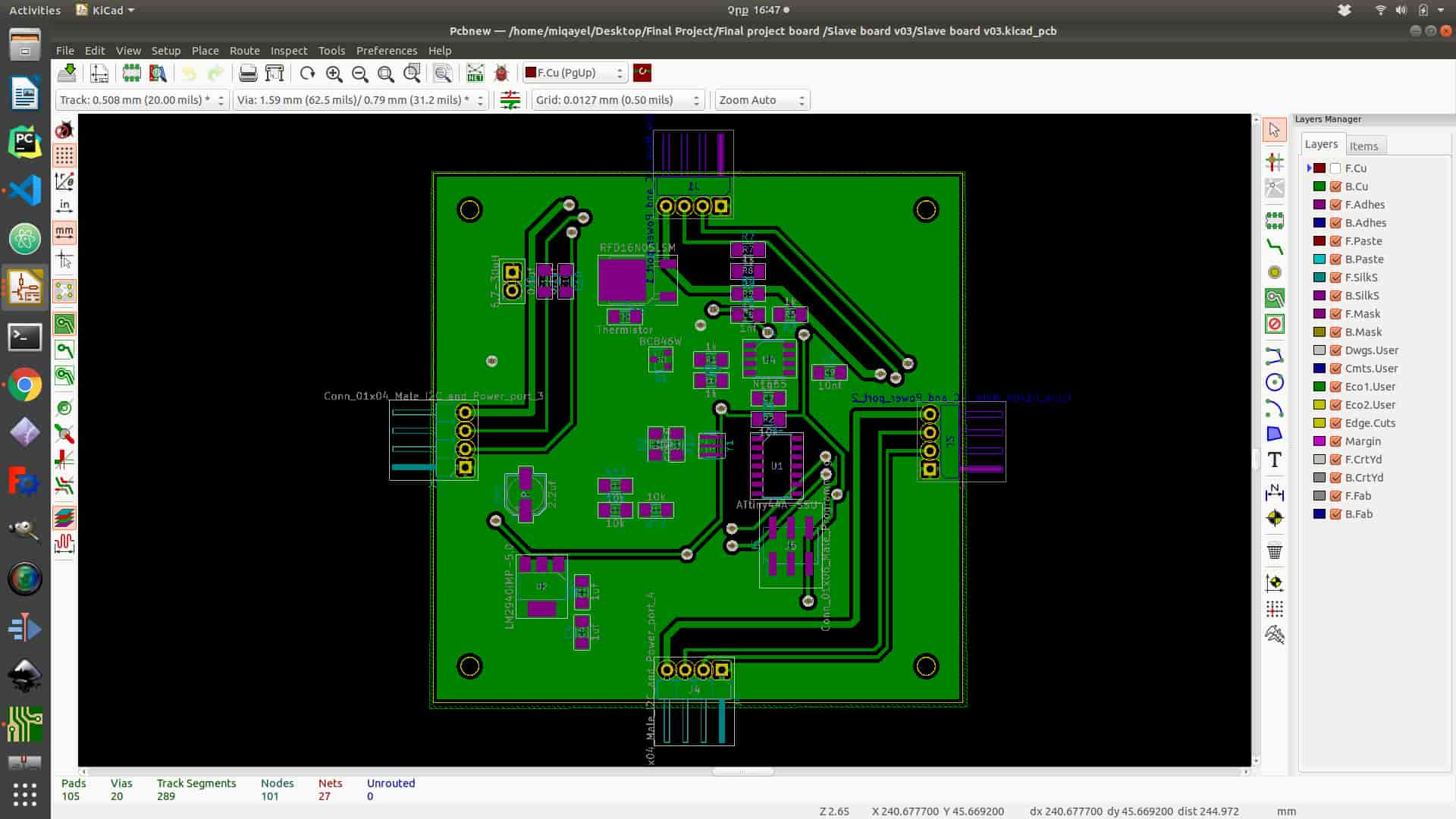The image size is (1456, 819).
Task: Click the Load netlist icon
Action: (475, 73)
